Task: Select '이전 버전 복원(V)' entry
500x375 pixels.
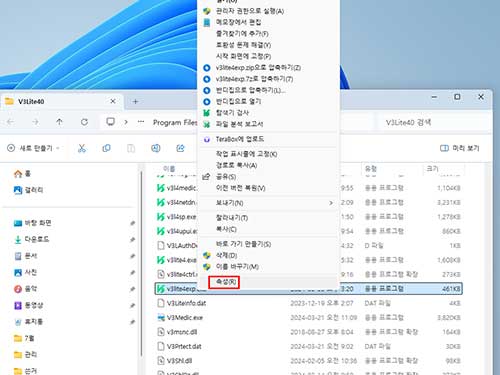Action: click(240, 188)
